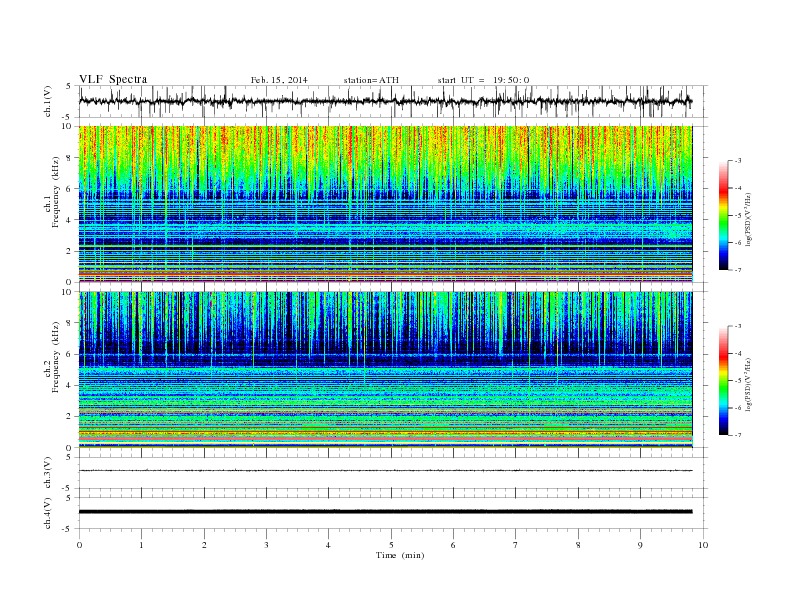Click time axis tick label "1"
The height and width of the screenshot is (612, 792).
[x=141, y=545]
